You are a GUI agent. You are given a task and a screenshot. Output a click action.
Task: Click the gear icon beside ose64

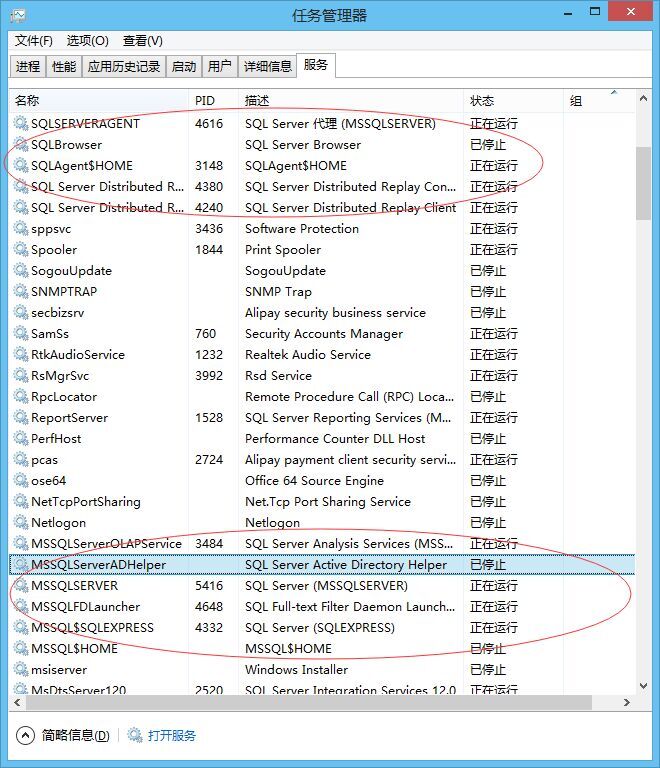pos(21,480)
